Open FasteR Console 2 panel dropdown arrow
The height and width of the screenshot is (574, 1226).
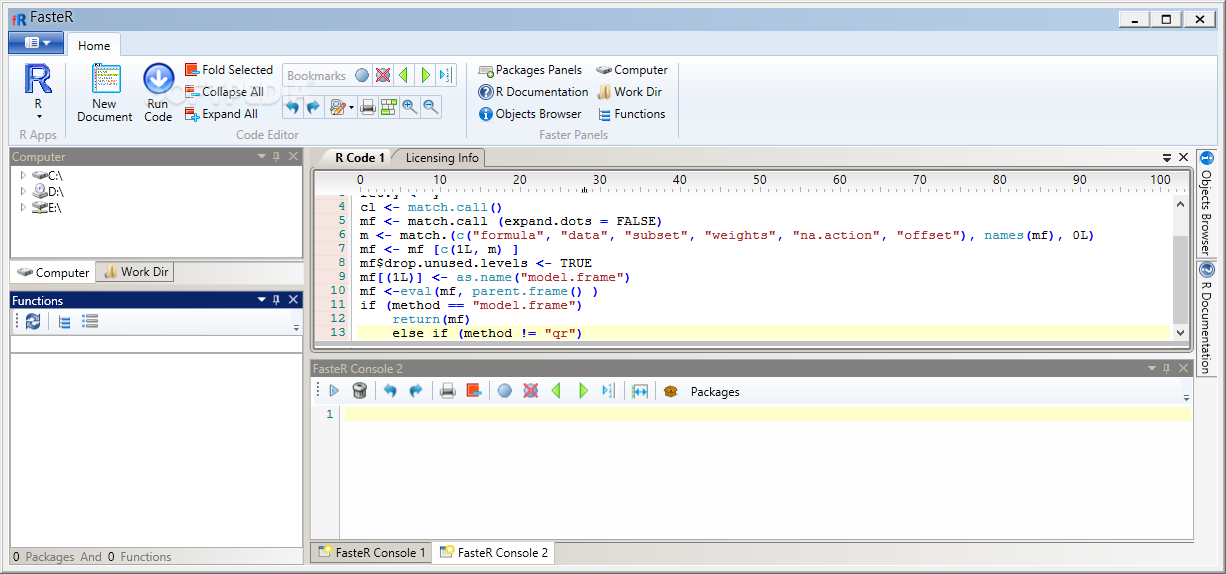(x=1152, y=369)
